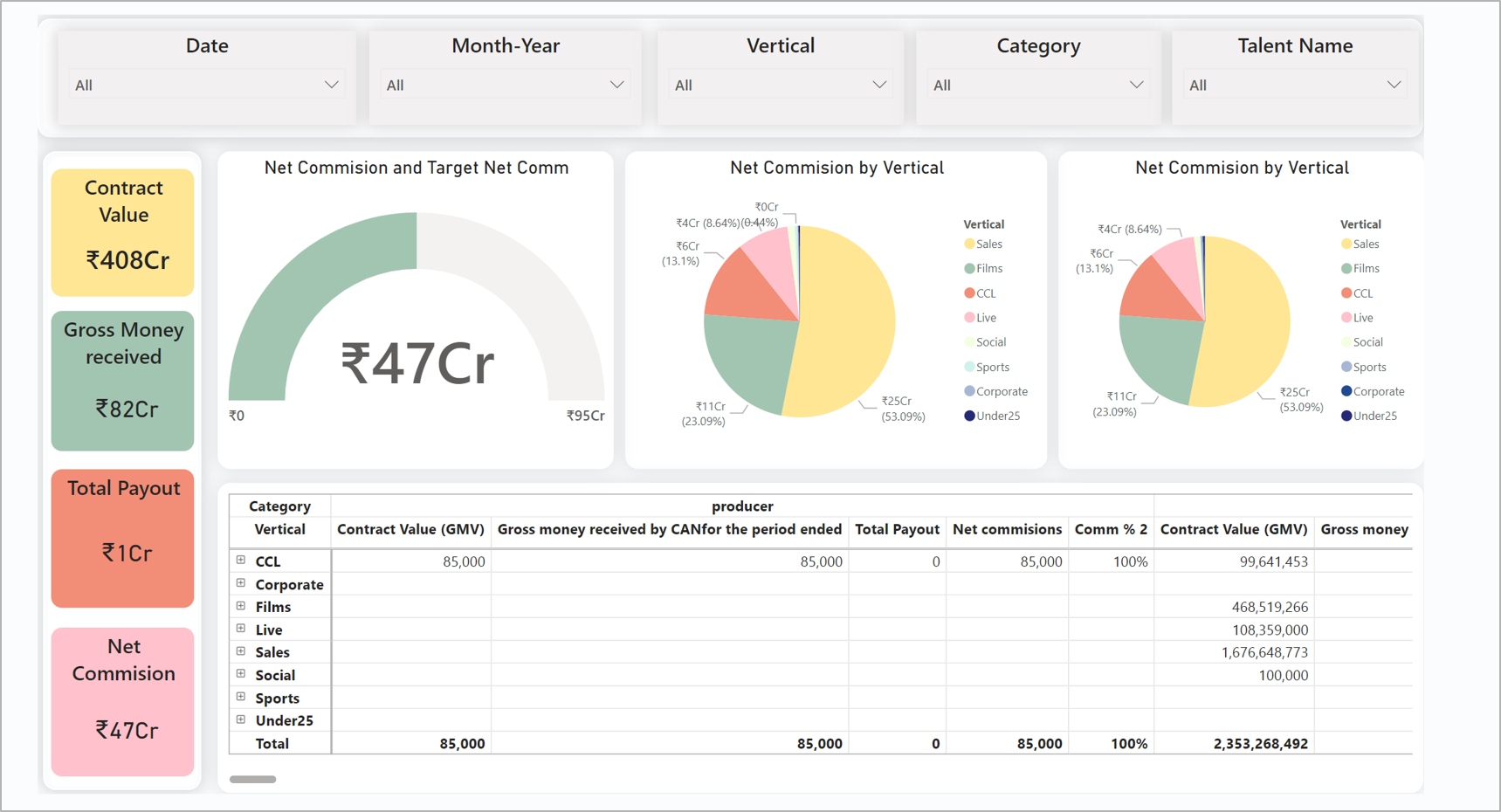The image size is (1501, 812).
Task: Click the plus icon next to Sports
Action: click(241, 697)
